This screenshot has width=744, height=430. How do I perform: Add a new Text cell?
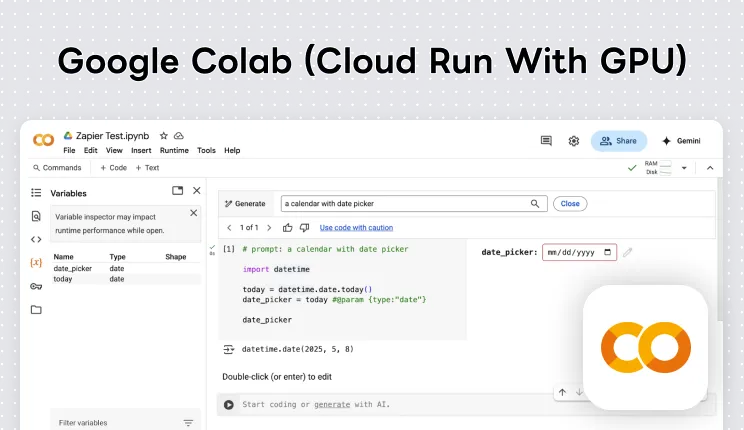coord(147,168)
